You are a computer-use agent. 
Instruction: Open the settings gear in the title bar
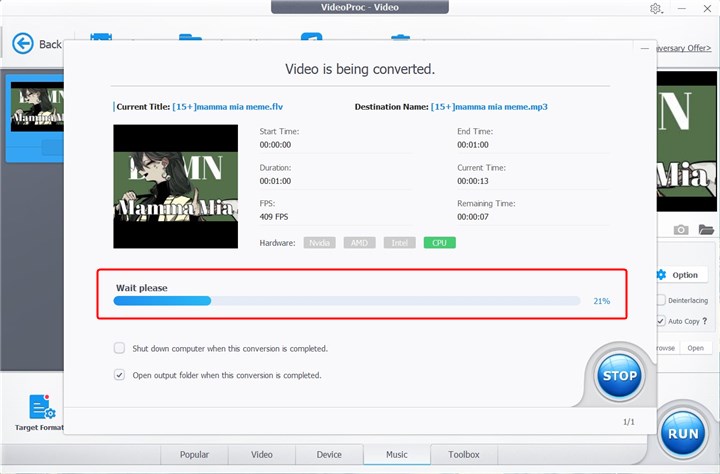[x=655, y=8]
